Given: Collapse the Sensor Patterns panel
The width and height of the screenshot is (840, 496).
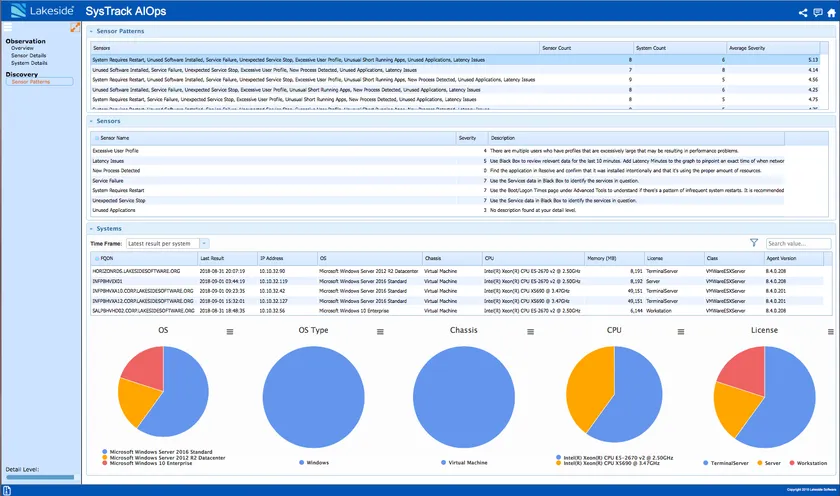Looking at the screenshot, I should [x=91, y=33].
